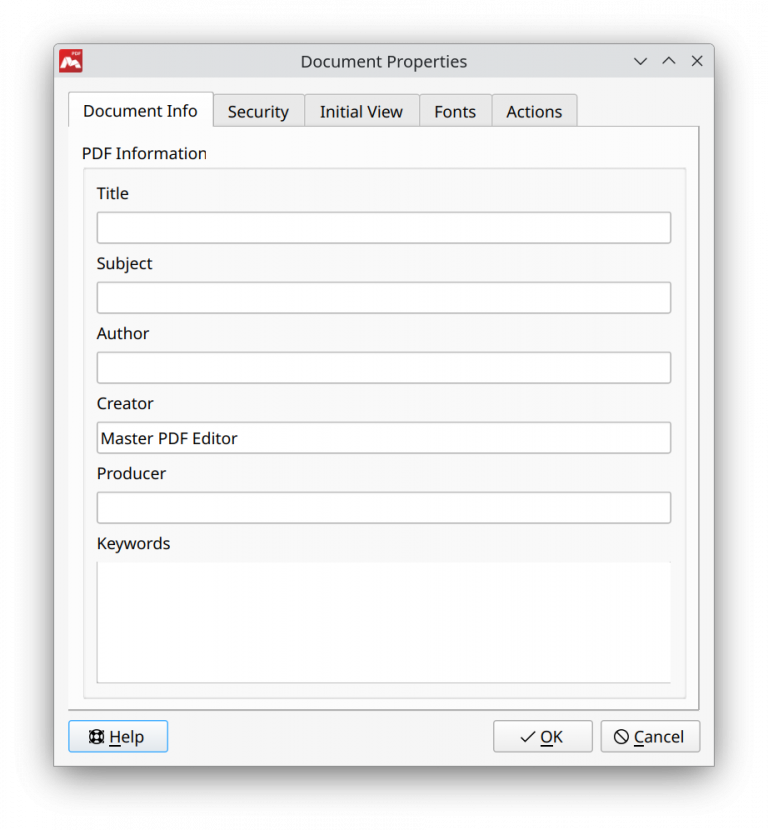768x830 pixels.
Task: Click inside the Title input field
Action: tap(383, 227)
